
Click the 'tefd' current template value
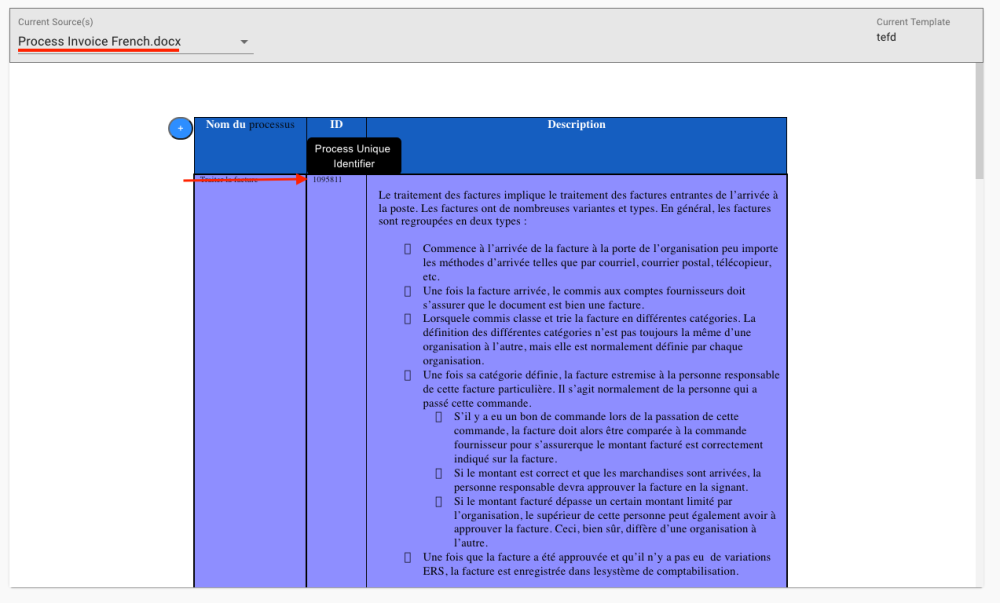coord(886,37)
